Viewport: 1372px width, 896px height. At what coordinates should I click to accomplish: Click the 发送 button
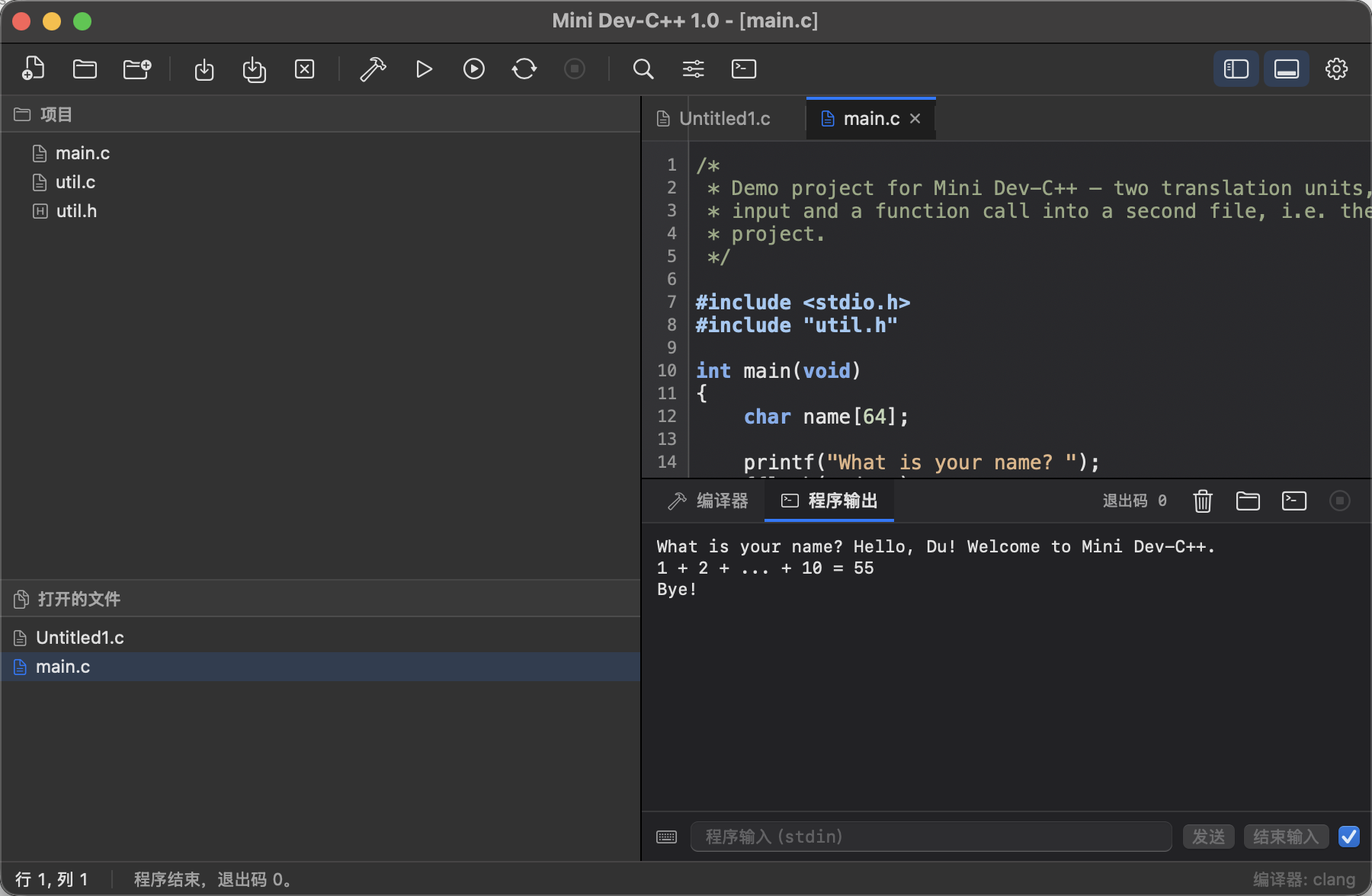pyautogui.click(x=1209, y=837)
